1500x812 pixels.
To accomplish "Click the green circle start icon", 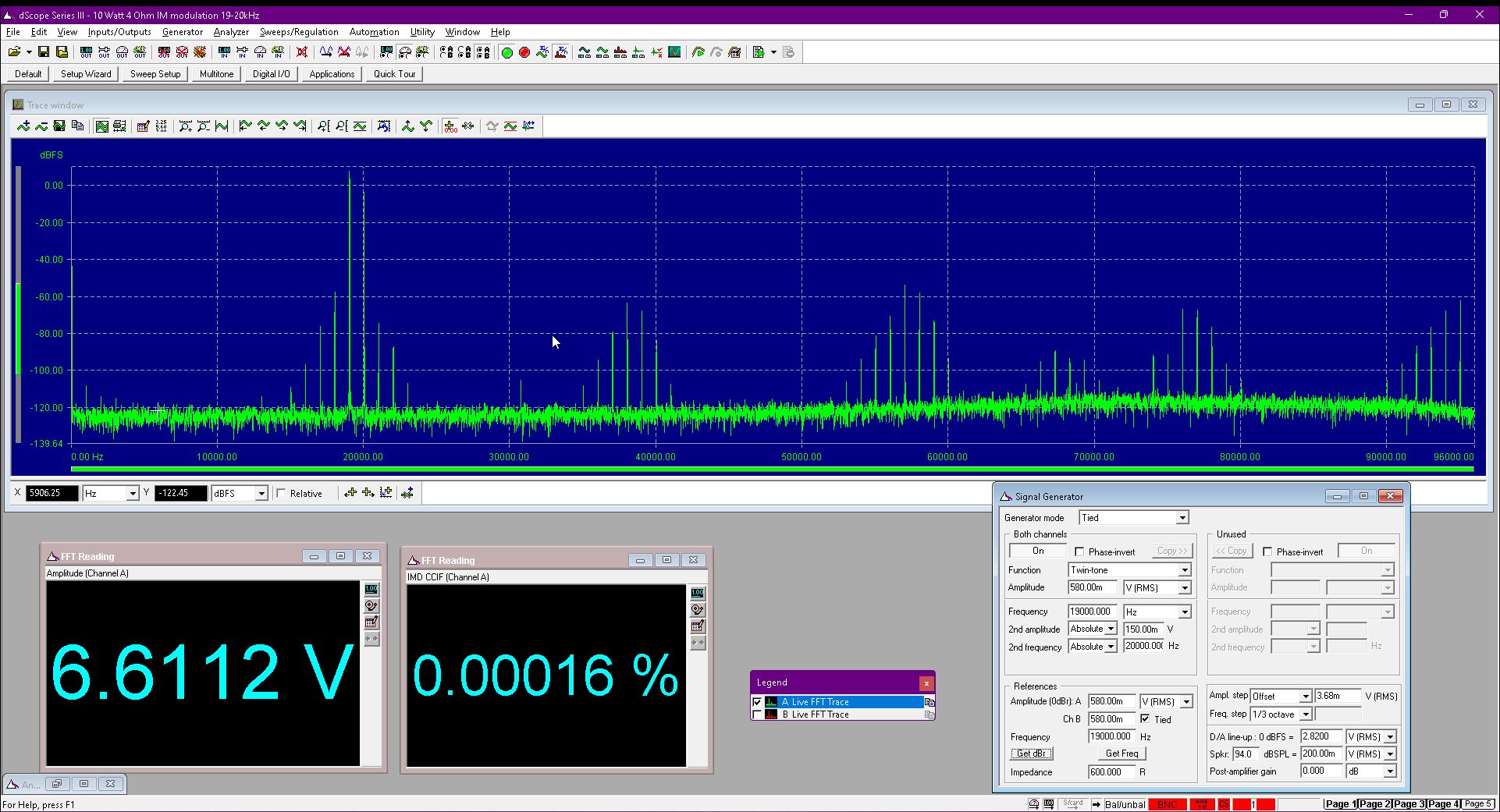I will coord(507,52).
